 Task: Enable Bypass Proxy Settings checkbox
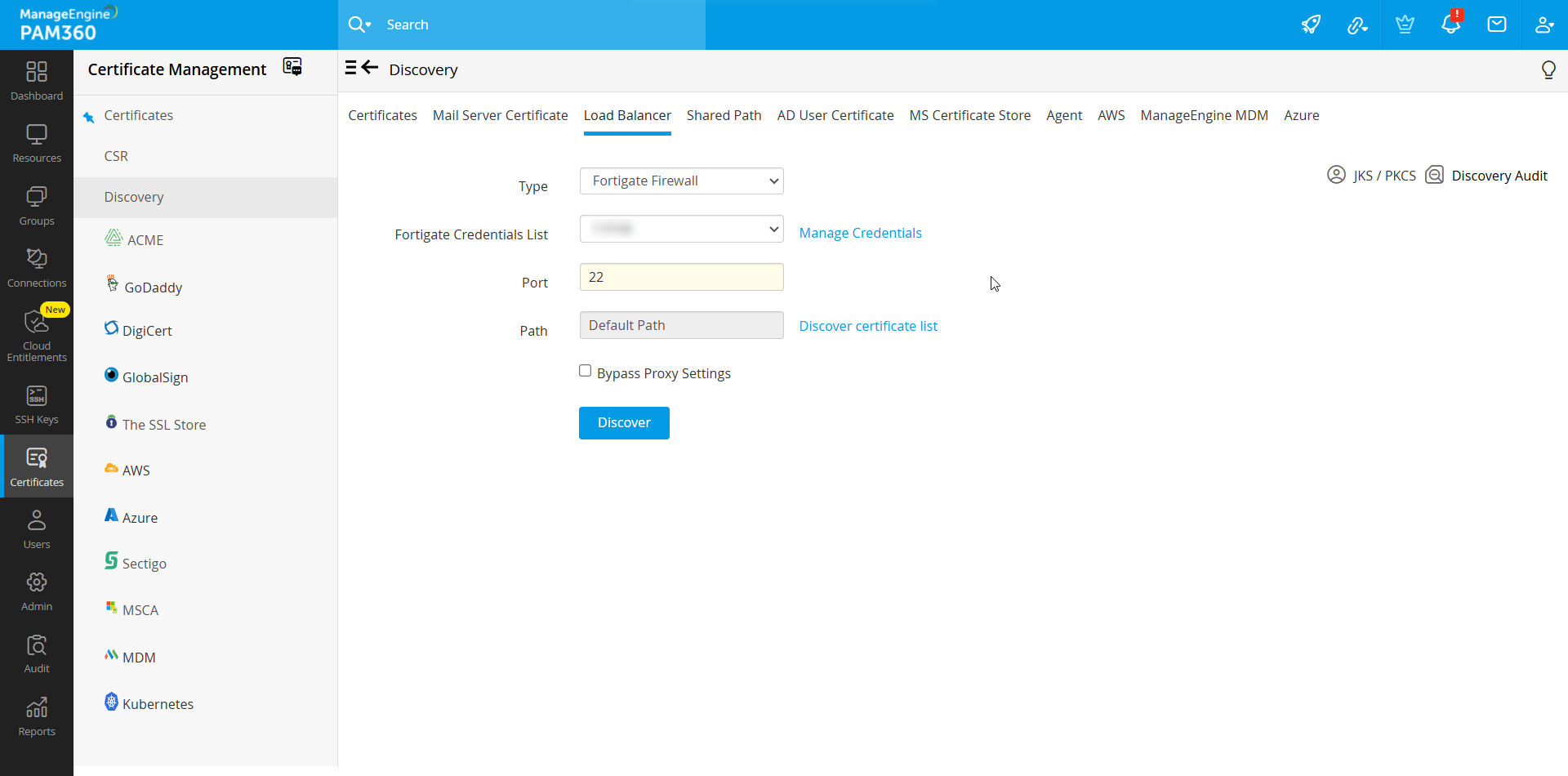coord(585,371)
